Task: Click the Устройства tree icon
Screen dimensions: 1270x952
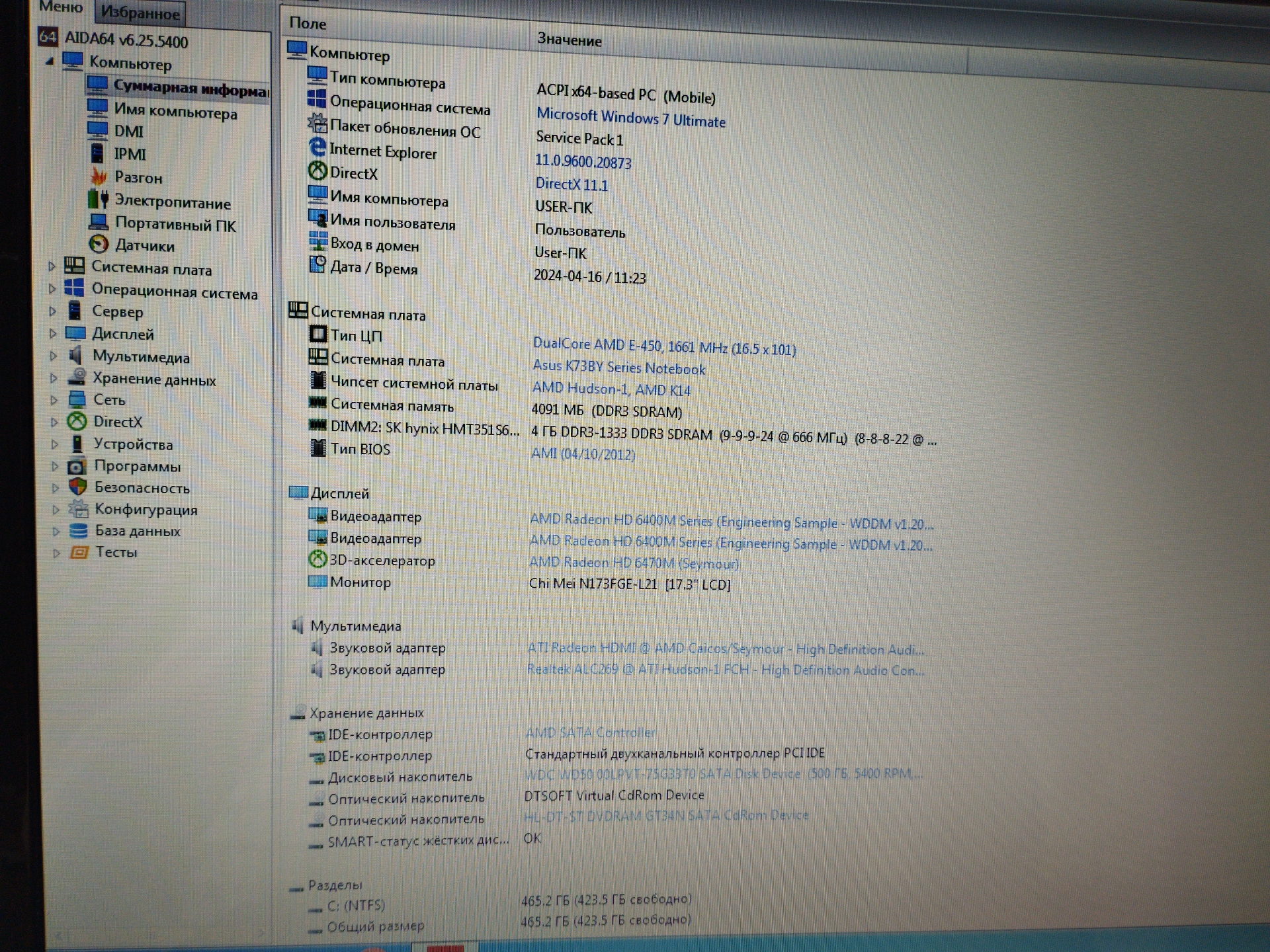Action: (77, 444)
